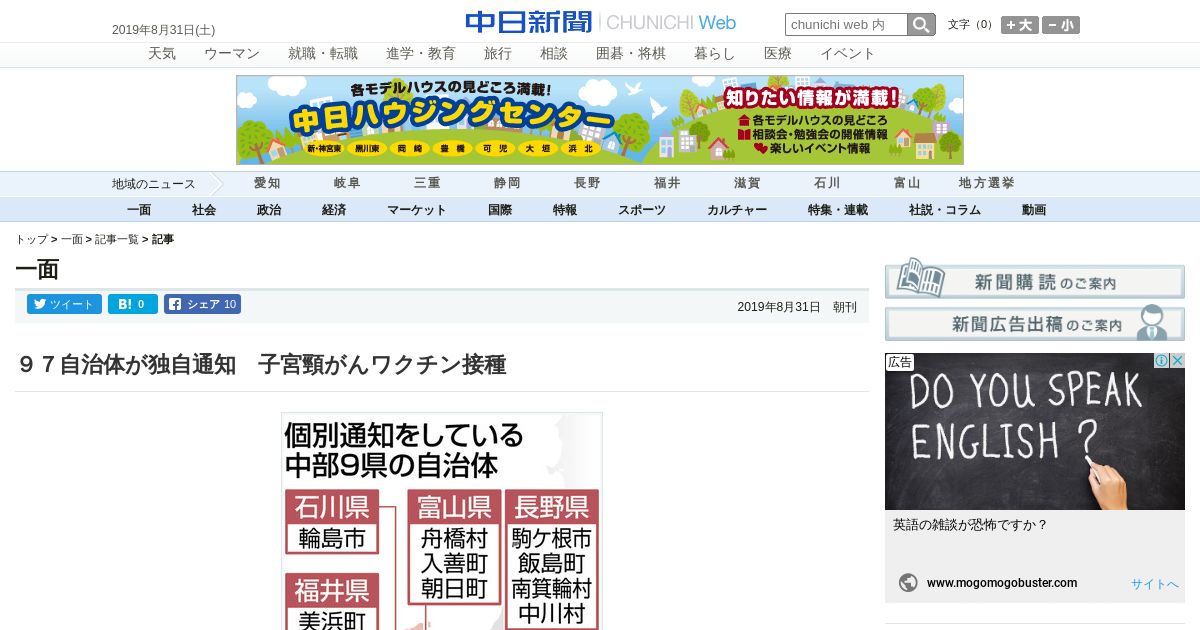Select 静岡 regional news
The width and height of the screenshot is (1200, 630).
pyautogui.click(x=507, y=183)
